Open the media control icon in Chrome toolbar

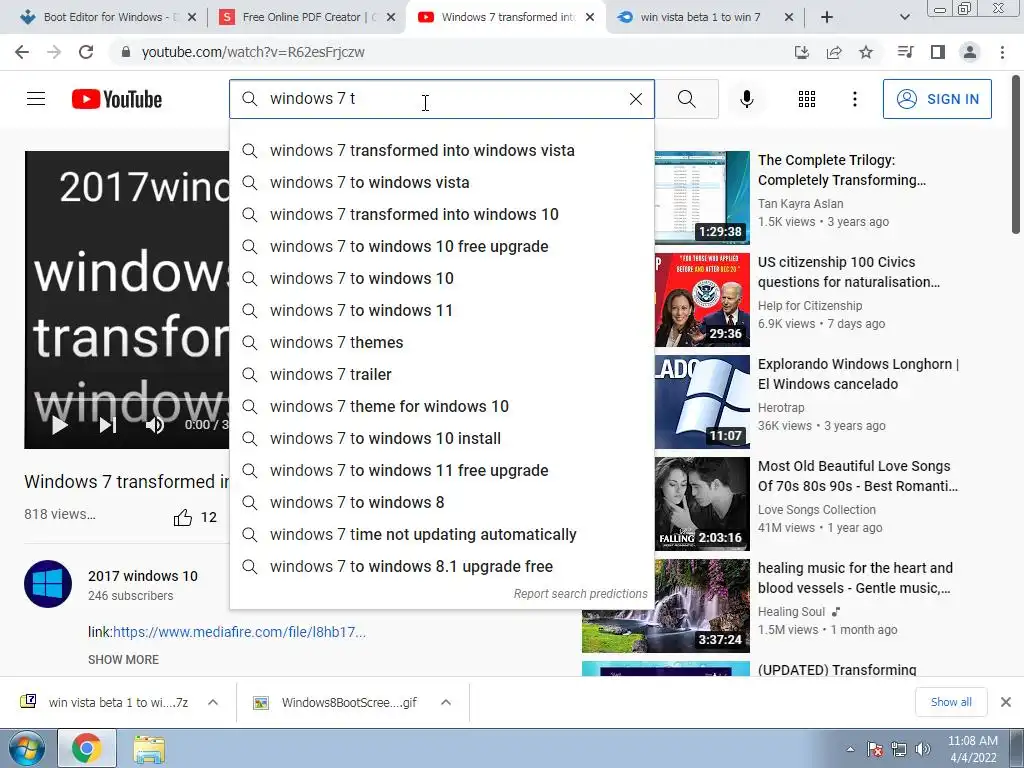905,52
